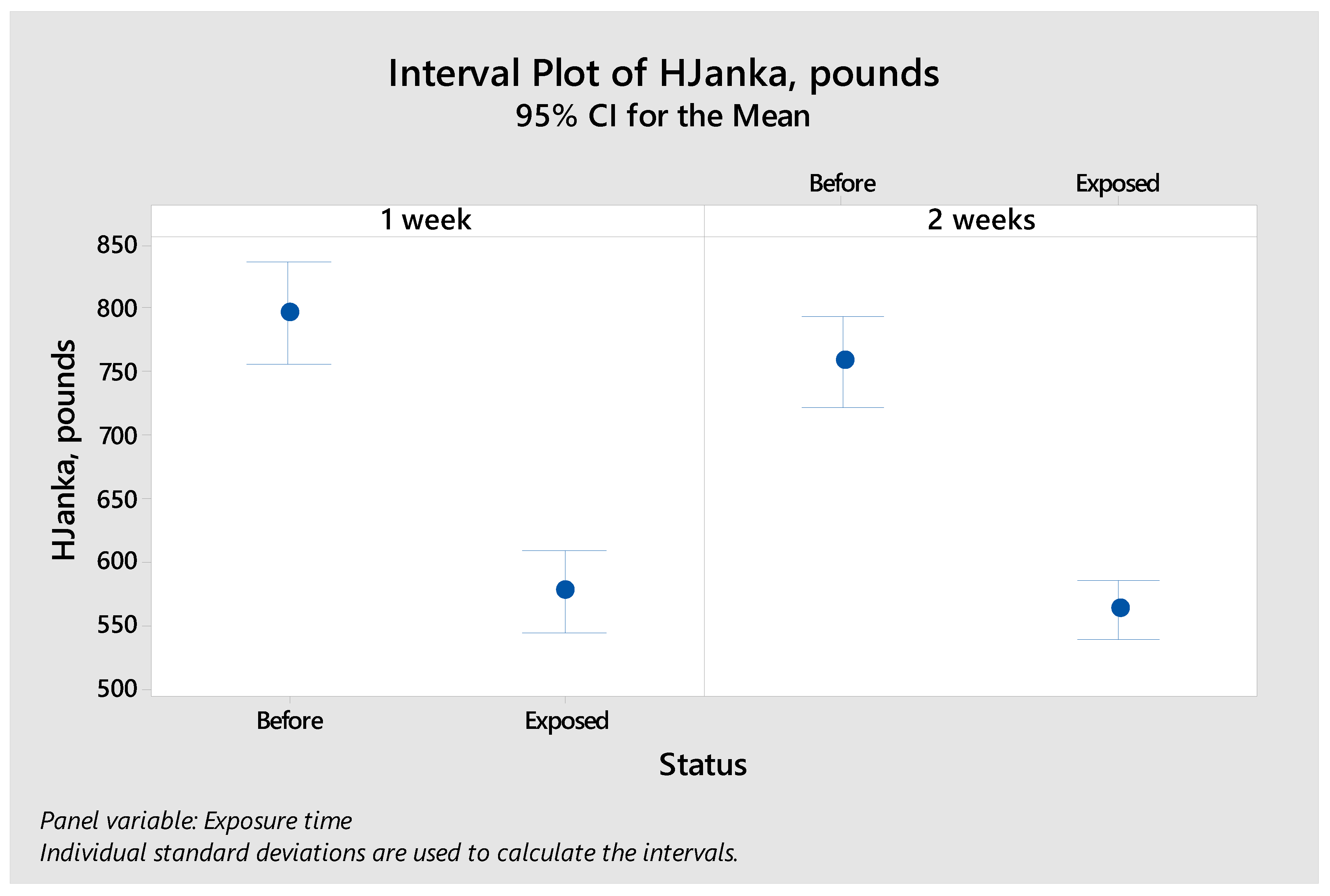The height and width of the screenshot is (896, 1330).
Task: Click the 1 week Exposed mean dot
Action: click(x=565, y=589)
